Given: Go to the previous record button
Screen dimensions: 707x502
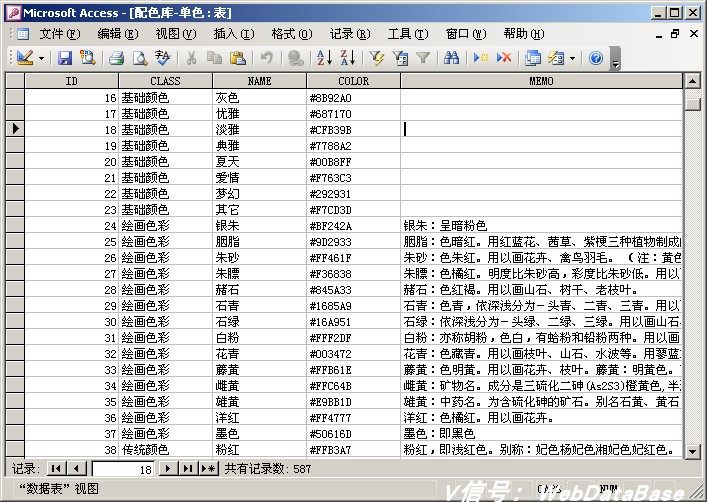Looking at the screenshot, I should click(76, 469).
